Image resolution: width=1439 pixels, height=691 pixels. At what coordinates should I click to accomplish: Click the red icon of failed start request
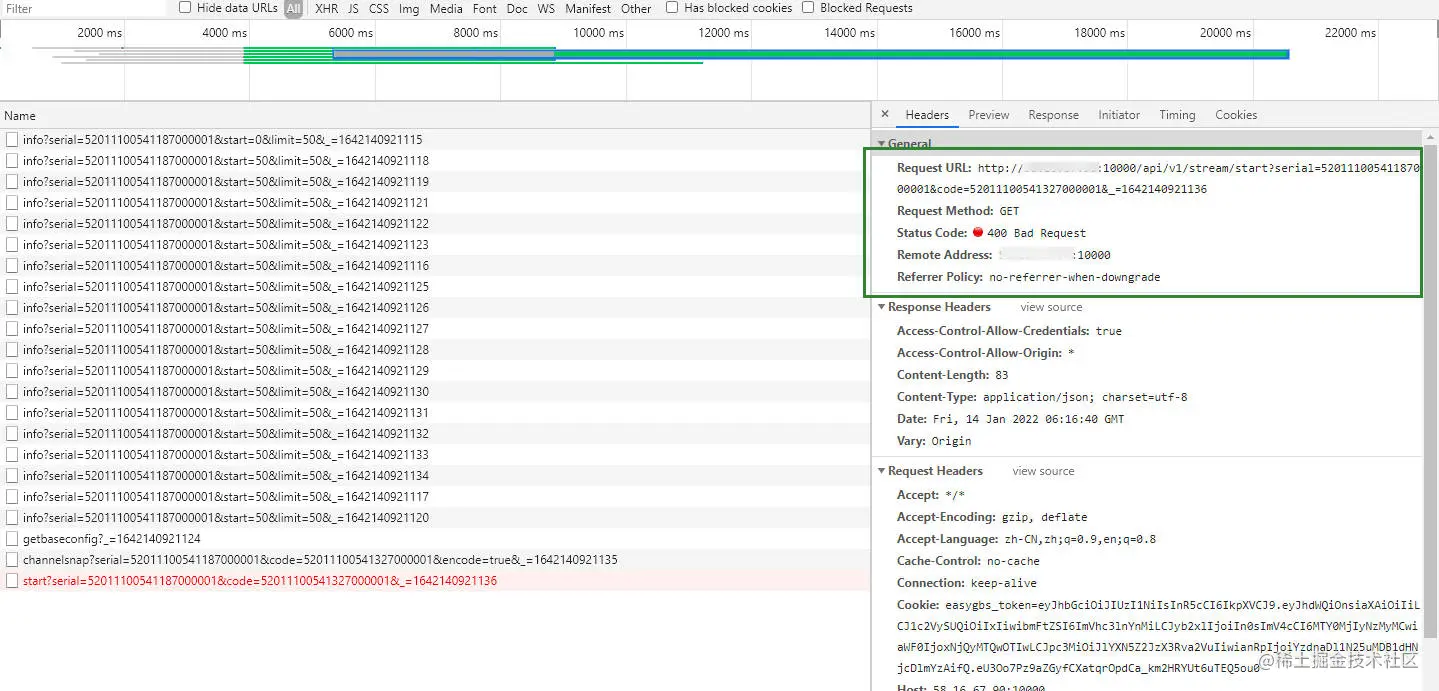click(x=12, y=581)
